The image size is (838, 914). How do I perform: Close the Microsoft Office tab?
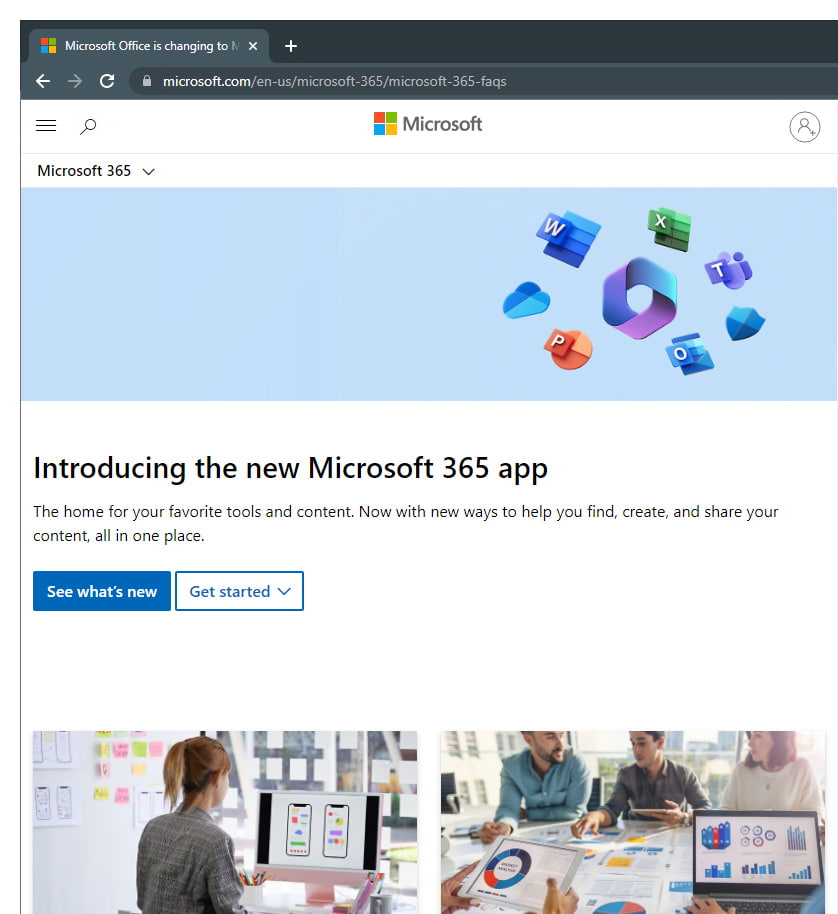(x=253, y=46)
